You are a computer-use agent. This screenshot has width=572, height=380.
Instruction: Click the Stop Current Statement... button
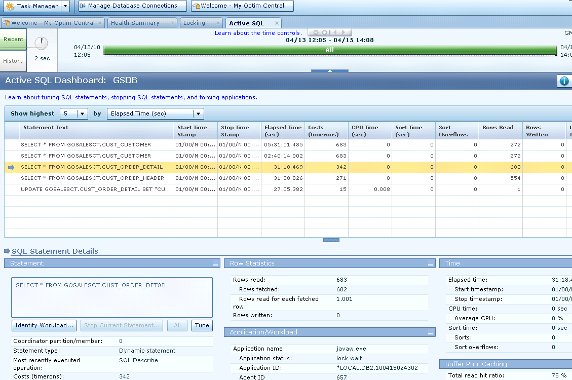[121, 325]
